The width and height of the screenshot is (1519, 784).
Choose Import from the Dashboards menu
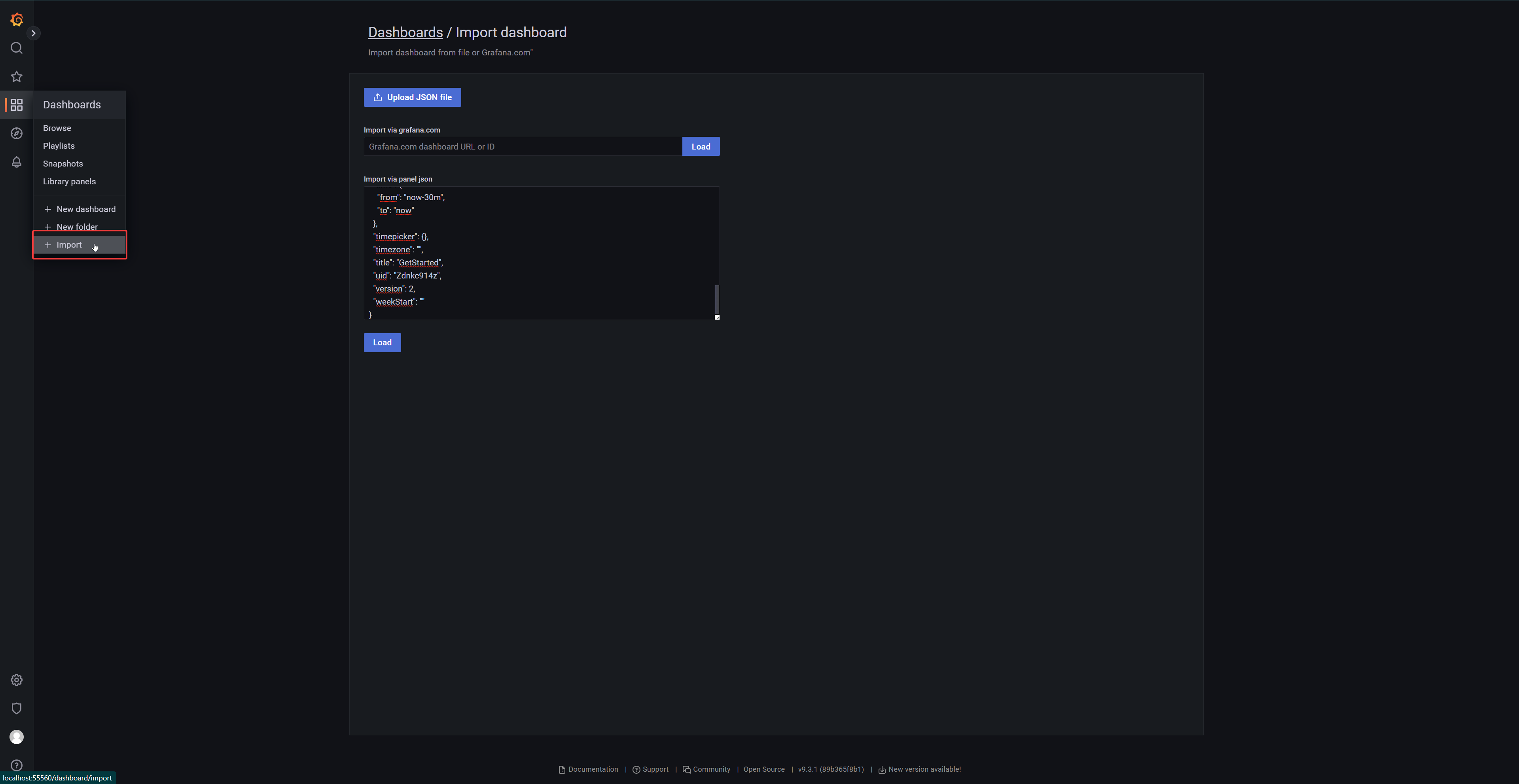click(80, 244)
